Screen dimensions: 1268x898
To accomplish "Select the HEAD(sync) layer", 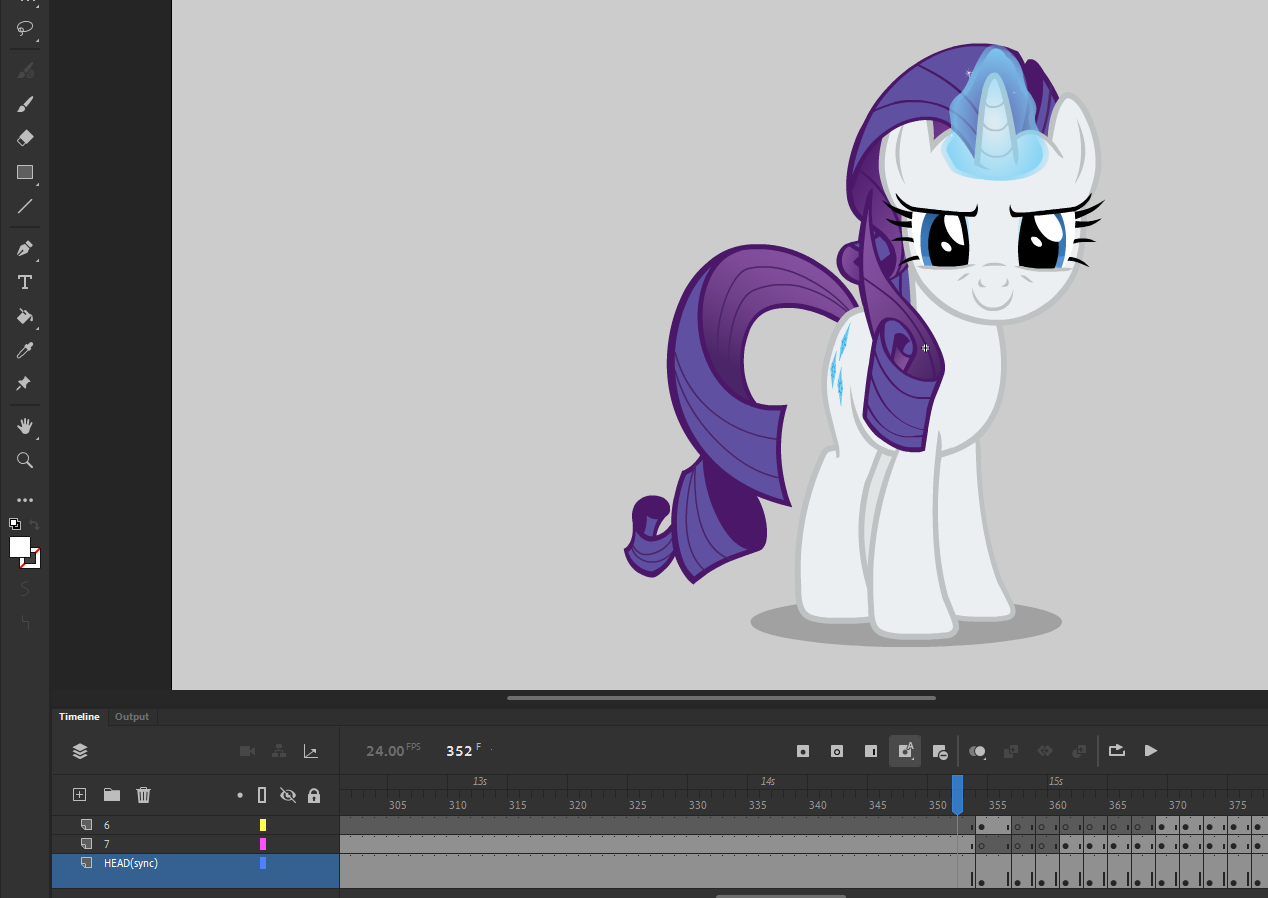I will pos(196,870).
